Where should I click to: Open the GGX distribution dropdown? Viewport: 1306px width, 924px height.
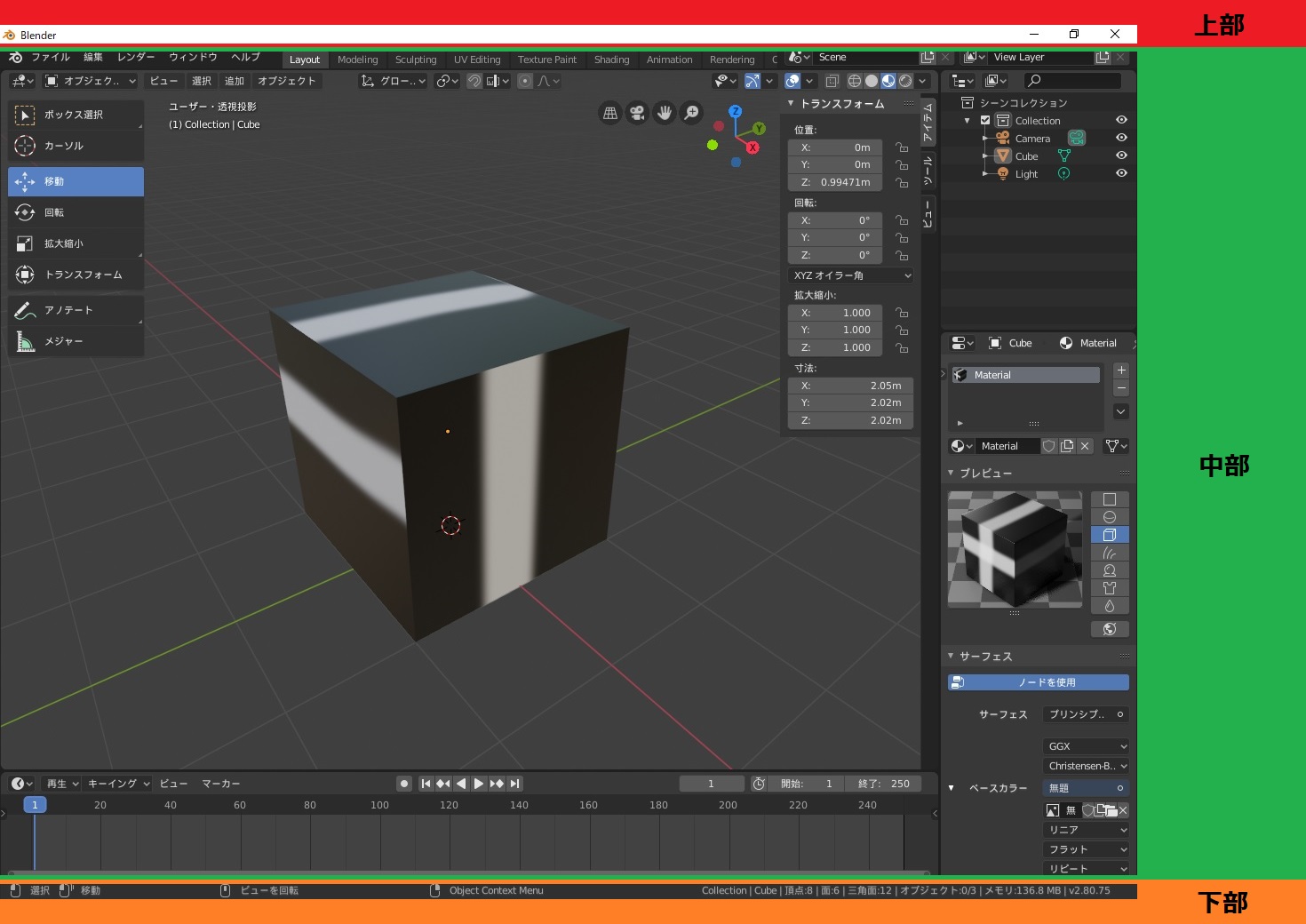(1086, 746)
